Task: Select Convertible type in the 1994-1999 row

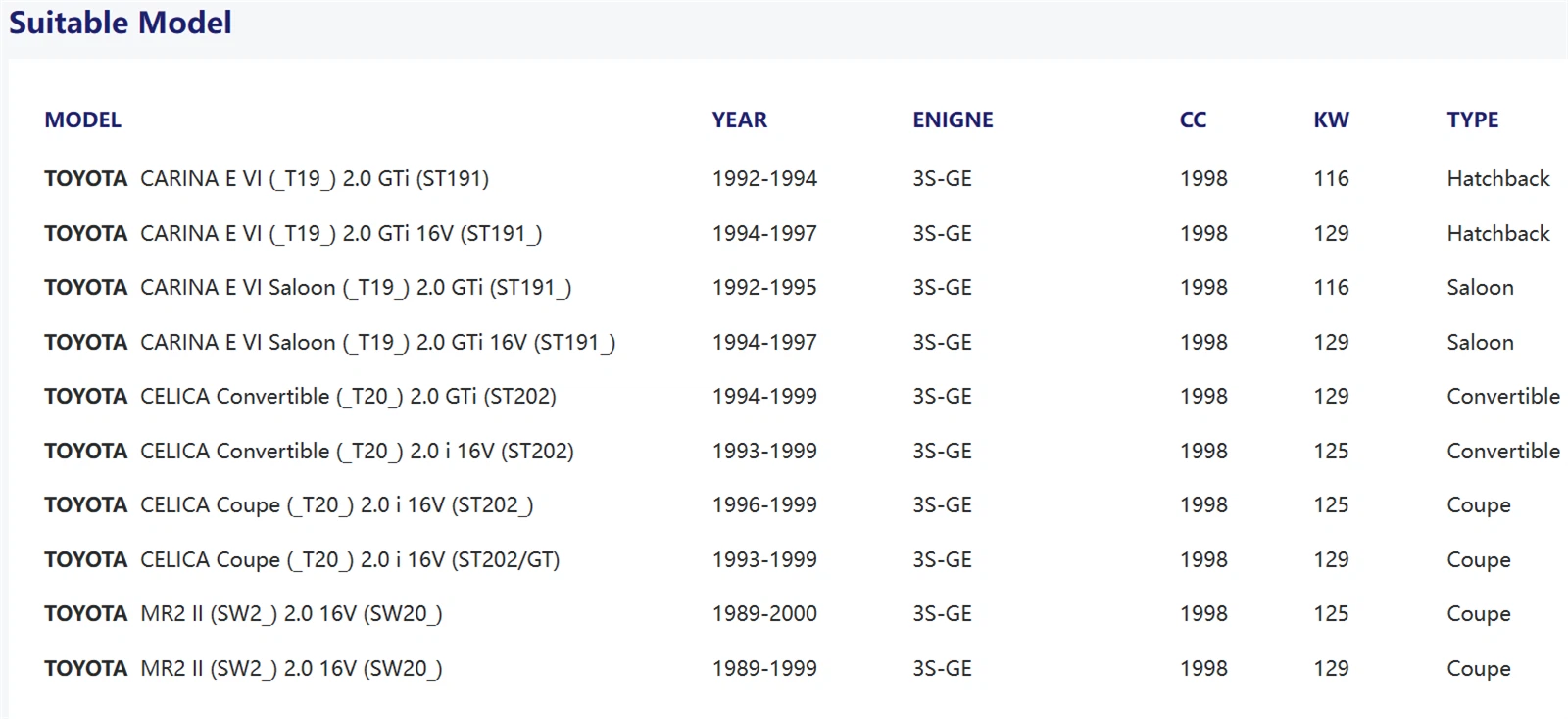Action: [1503, 397]
